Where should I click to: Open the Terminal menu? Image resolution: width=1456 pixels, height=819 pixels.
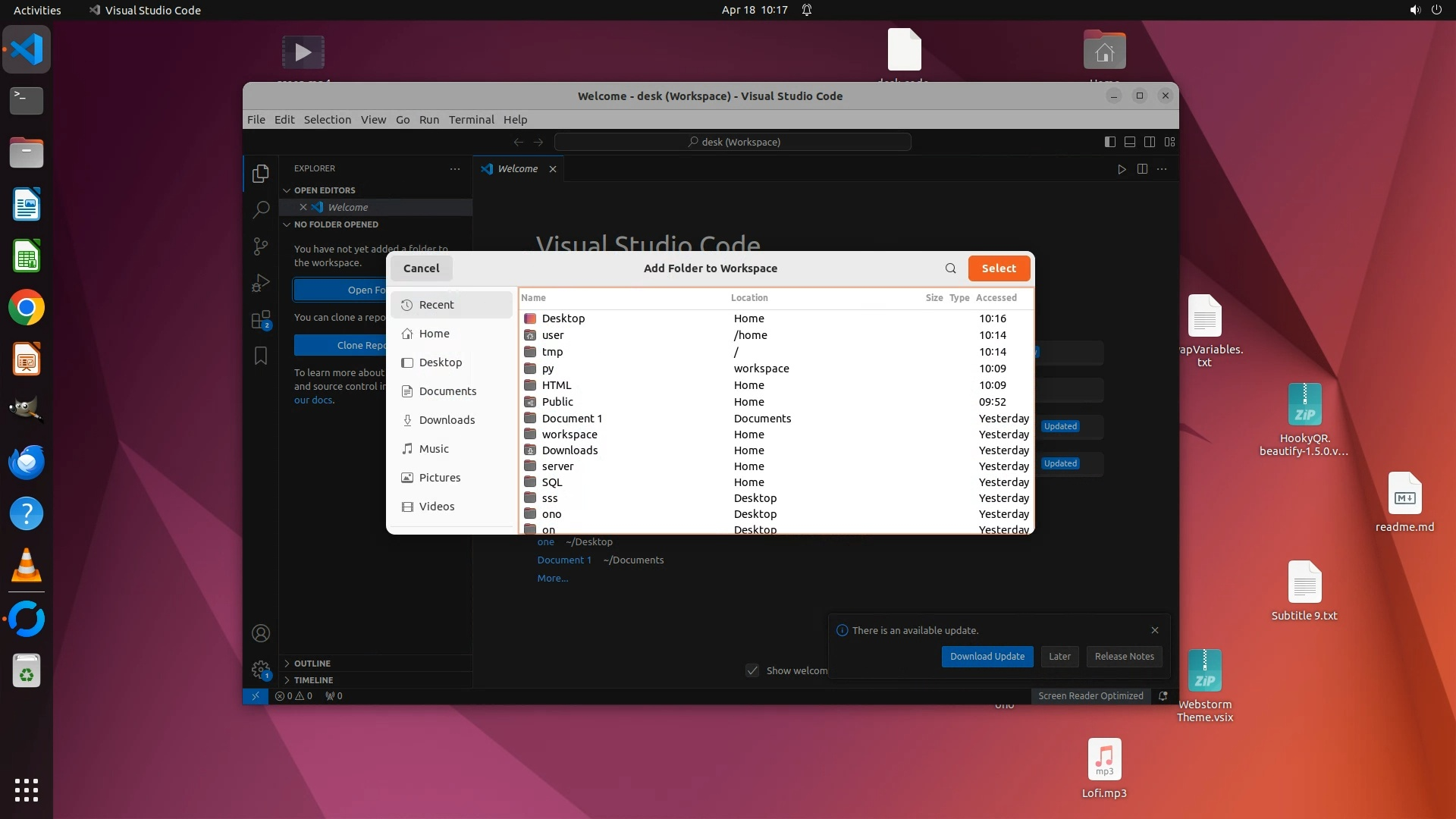[x=471, y=120]
